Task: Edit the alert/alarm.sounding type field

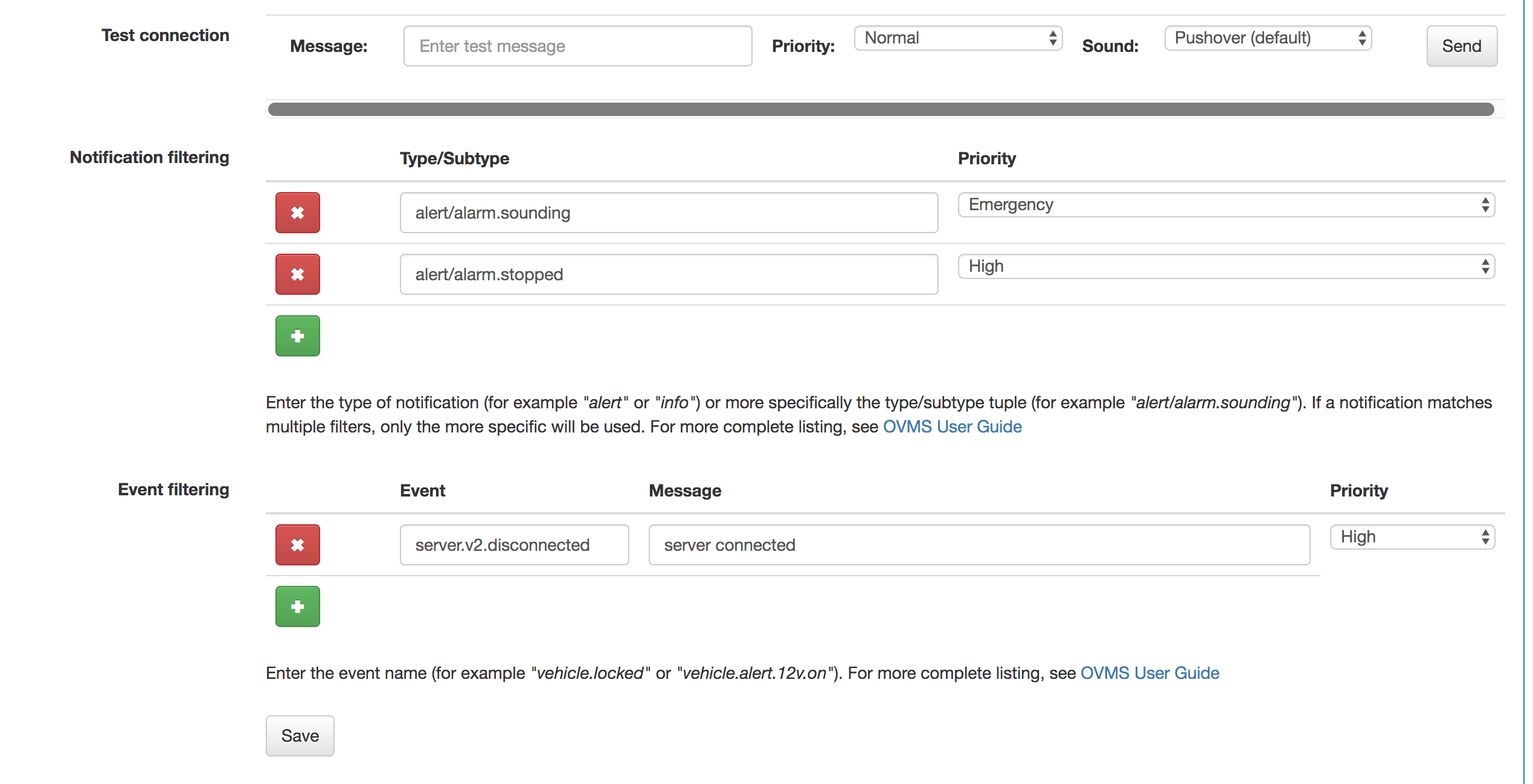Action: click(x=668, y=213)
